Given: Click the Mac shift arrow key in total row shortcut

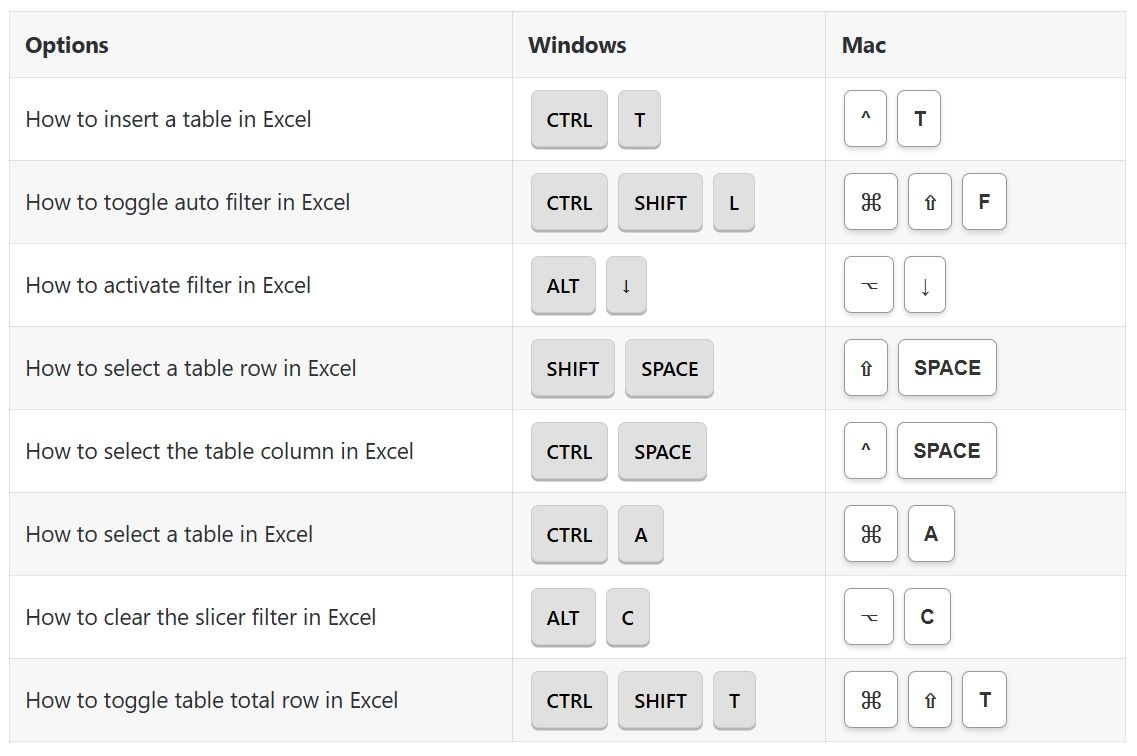Looking at the screenshot, I should (929, 700).
